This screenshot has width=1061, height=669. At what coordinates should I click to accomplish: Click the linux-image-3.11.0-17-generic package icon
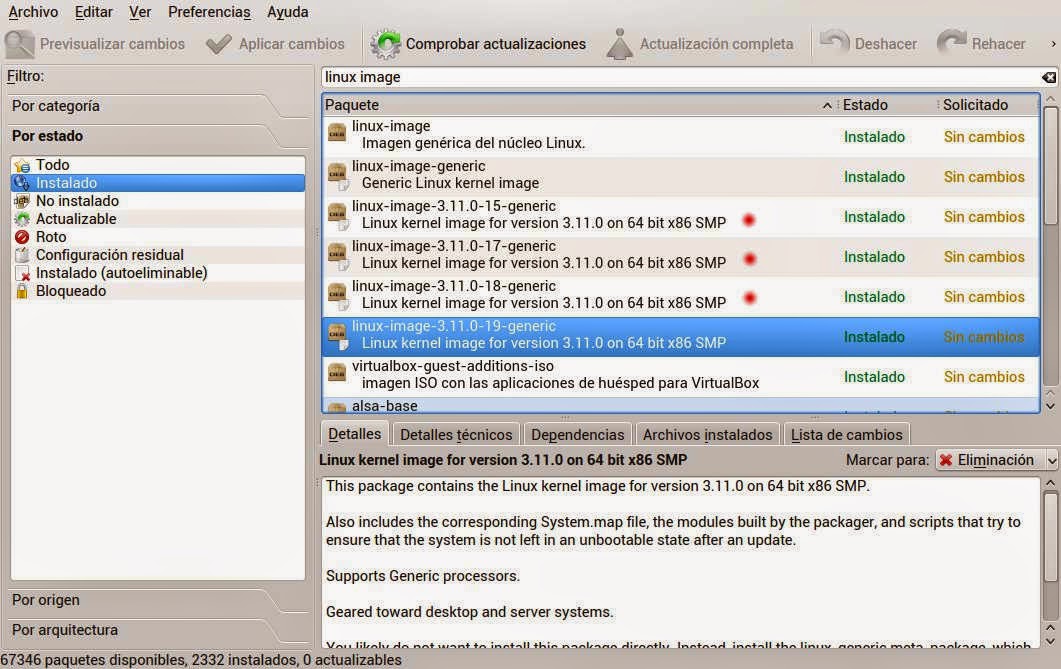[x=338, y=255]
